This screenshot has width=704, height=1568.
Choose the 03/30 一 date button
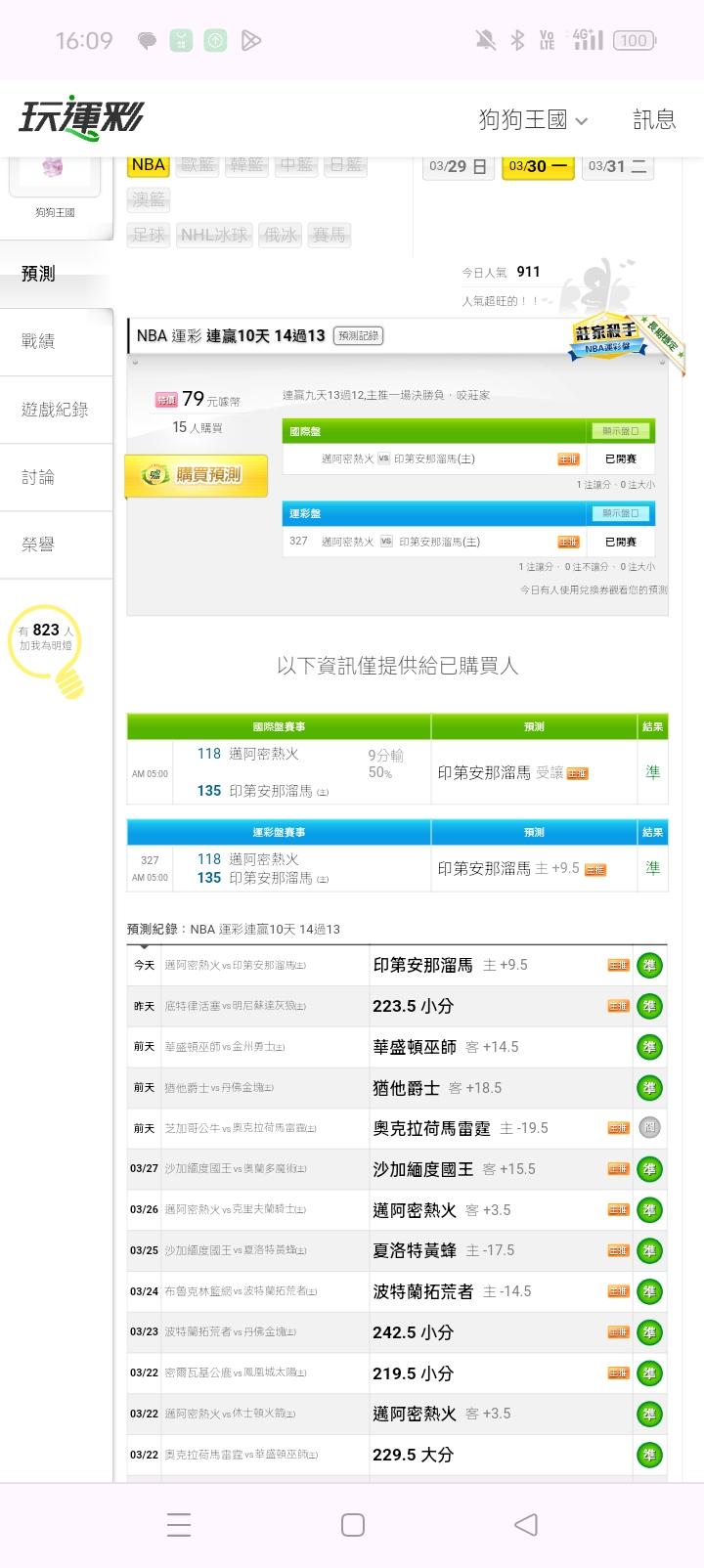[538, 166]
